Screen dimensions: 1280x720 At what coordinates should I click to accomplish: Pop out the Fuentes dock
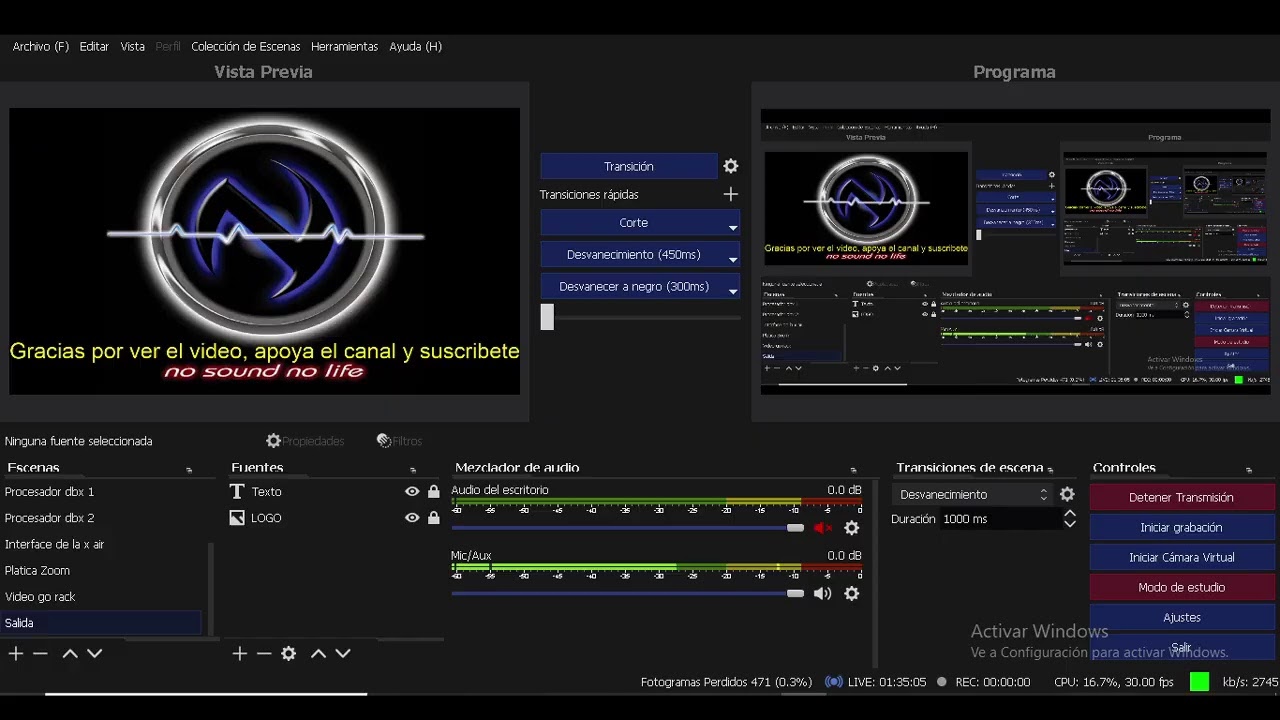[413, 470]
